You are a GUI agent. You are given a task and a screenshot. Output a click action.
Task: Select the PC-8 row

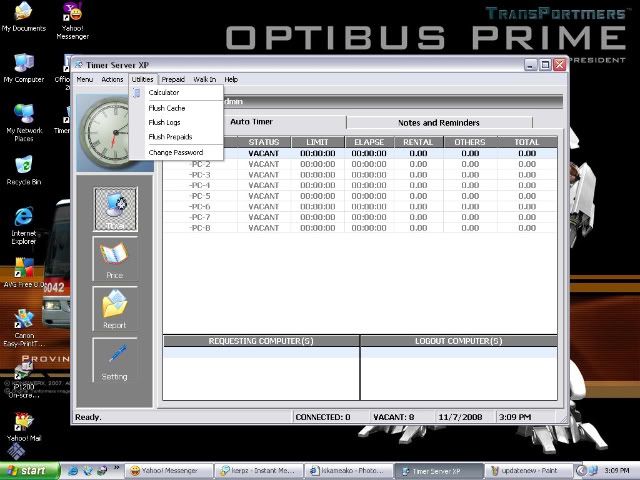[x=360, y=228]
